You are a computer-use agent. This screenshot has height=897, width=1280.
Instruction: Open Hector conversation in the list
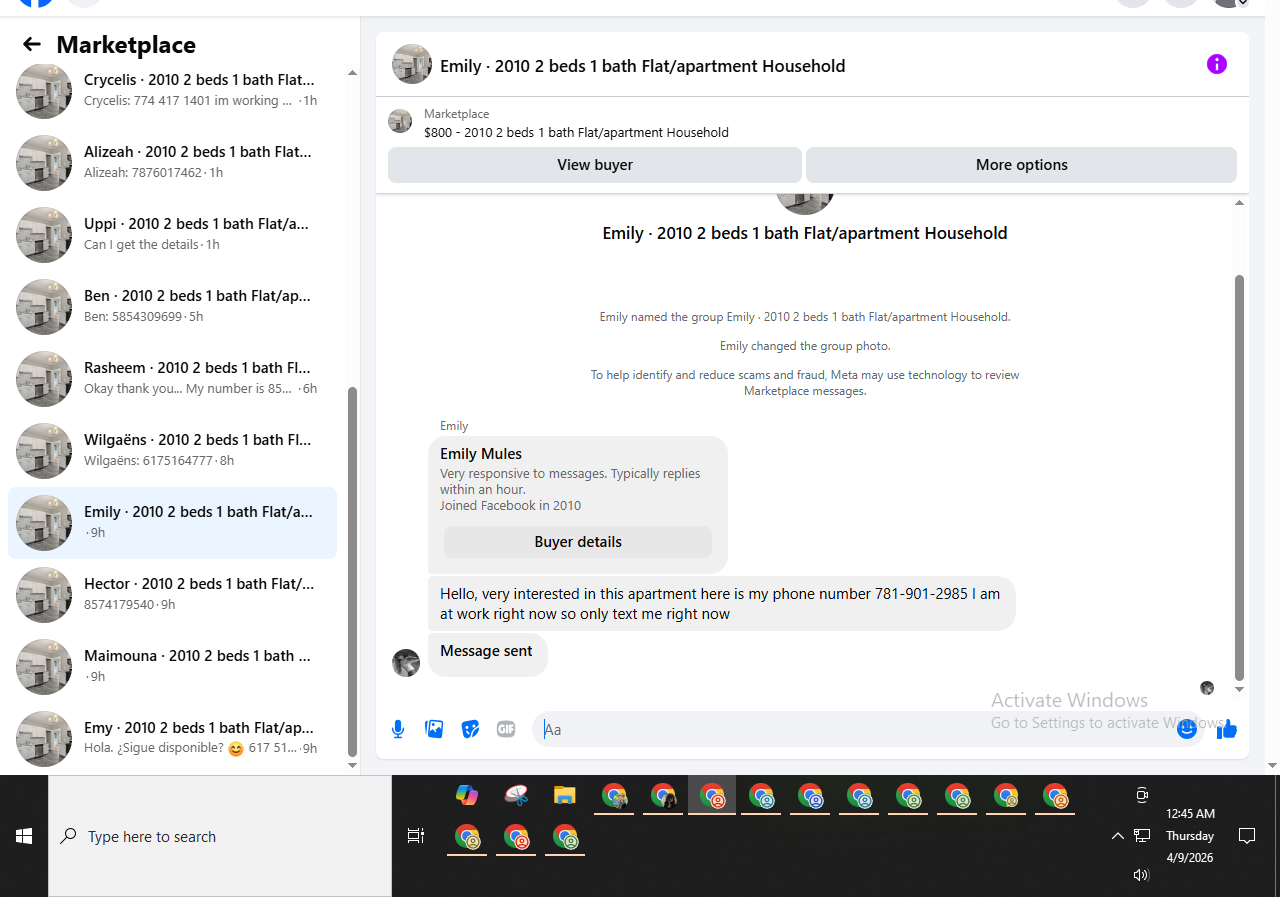(x=172, y=594)
